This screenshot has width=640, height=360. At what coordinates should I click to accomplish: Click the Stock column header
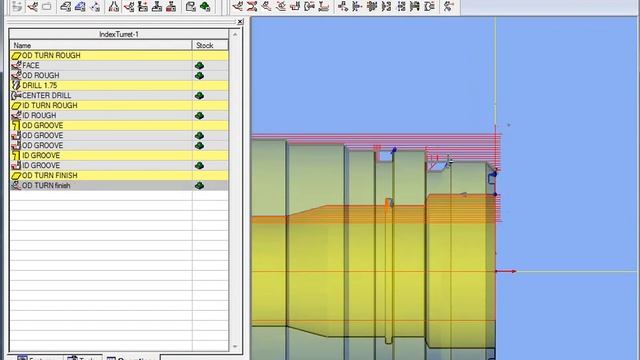(210, 45)
